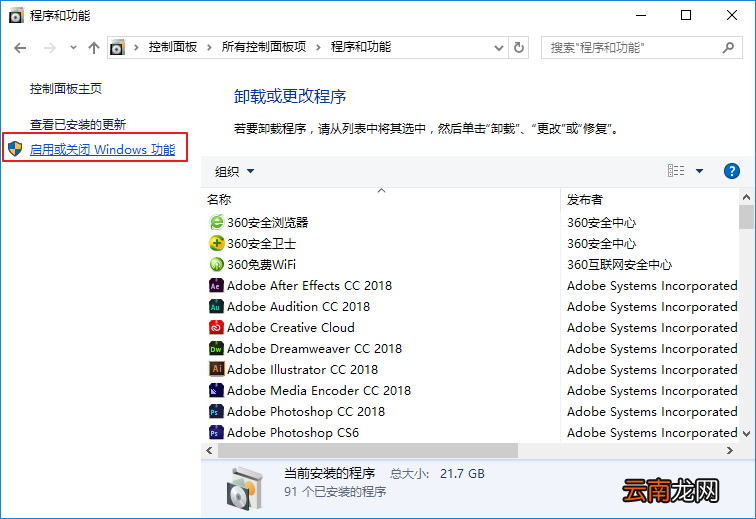Click the window title bar program icon

click(16, 15)
